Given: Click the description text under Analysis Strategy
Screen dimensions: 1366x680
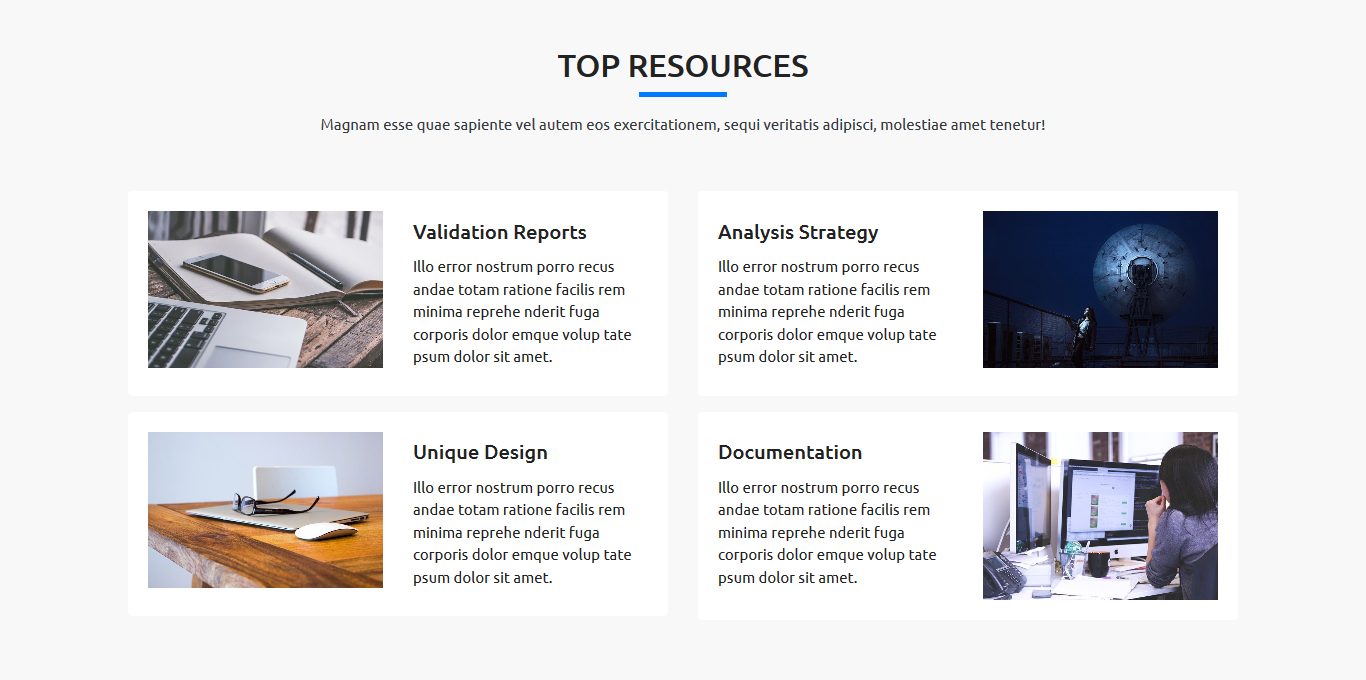Looking at the screenshot, I should coord(827,312).
